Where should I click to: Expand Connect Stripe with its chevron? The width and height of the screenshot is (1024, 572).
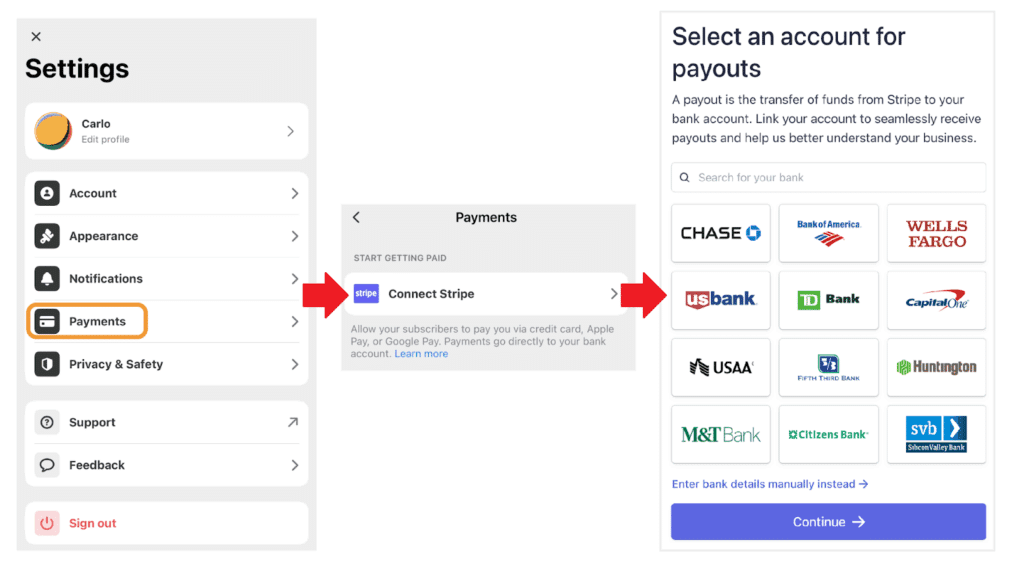614,294
